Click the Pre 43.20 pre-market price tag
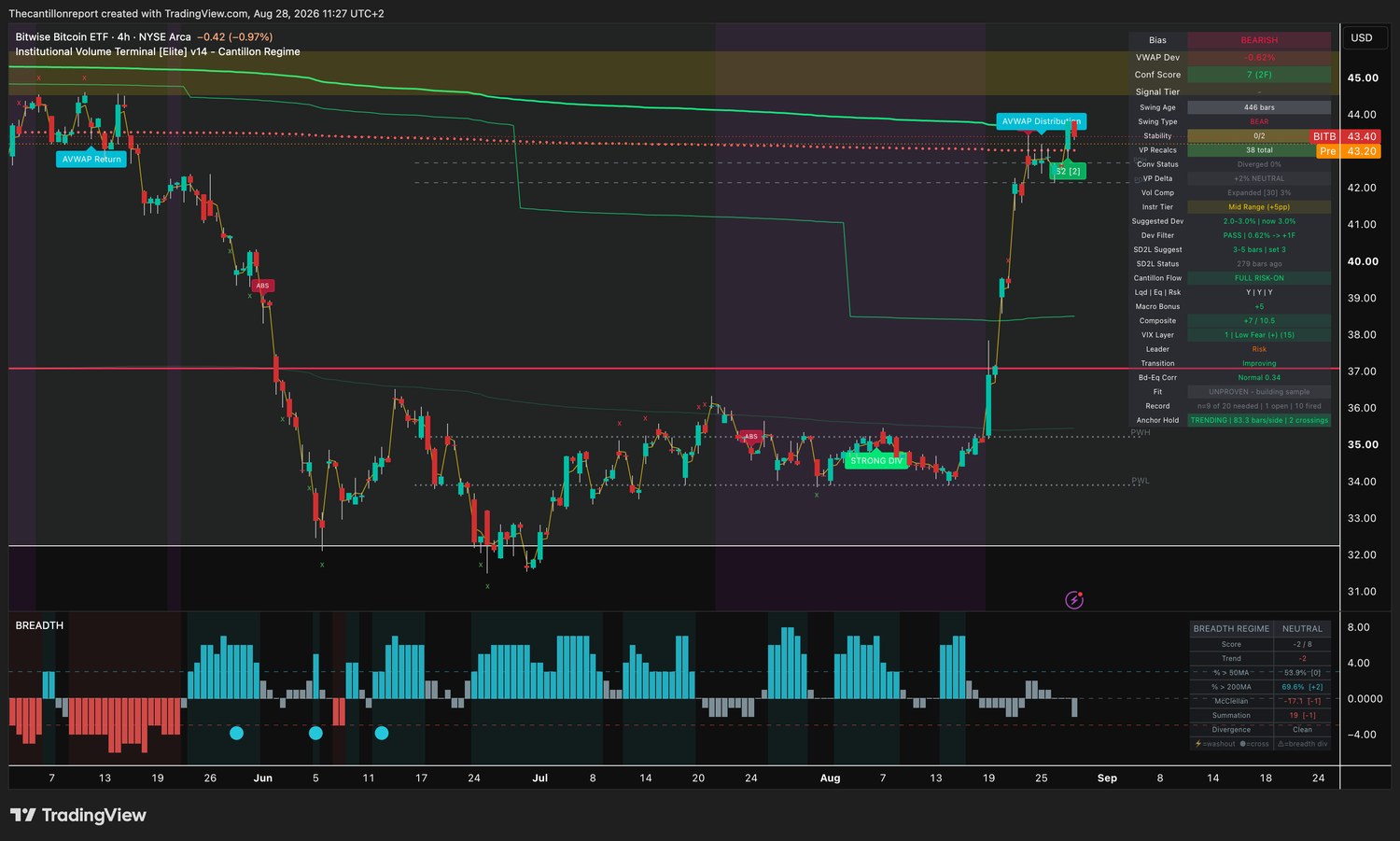The image size is (1400, 841). click(1348, 151)
